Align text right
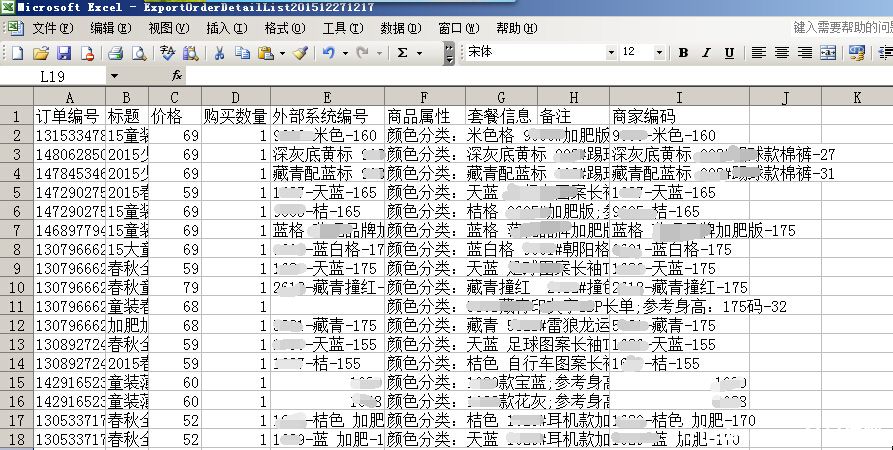The width and height of the screenshot is (893, 450). point(805,53)
